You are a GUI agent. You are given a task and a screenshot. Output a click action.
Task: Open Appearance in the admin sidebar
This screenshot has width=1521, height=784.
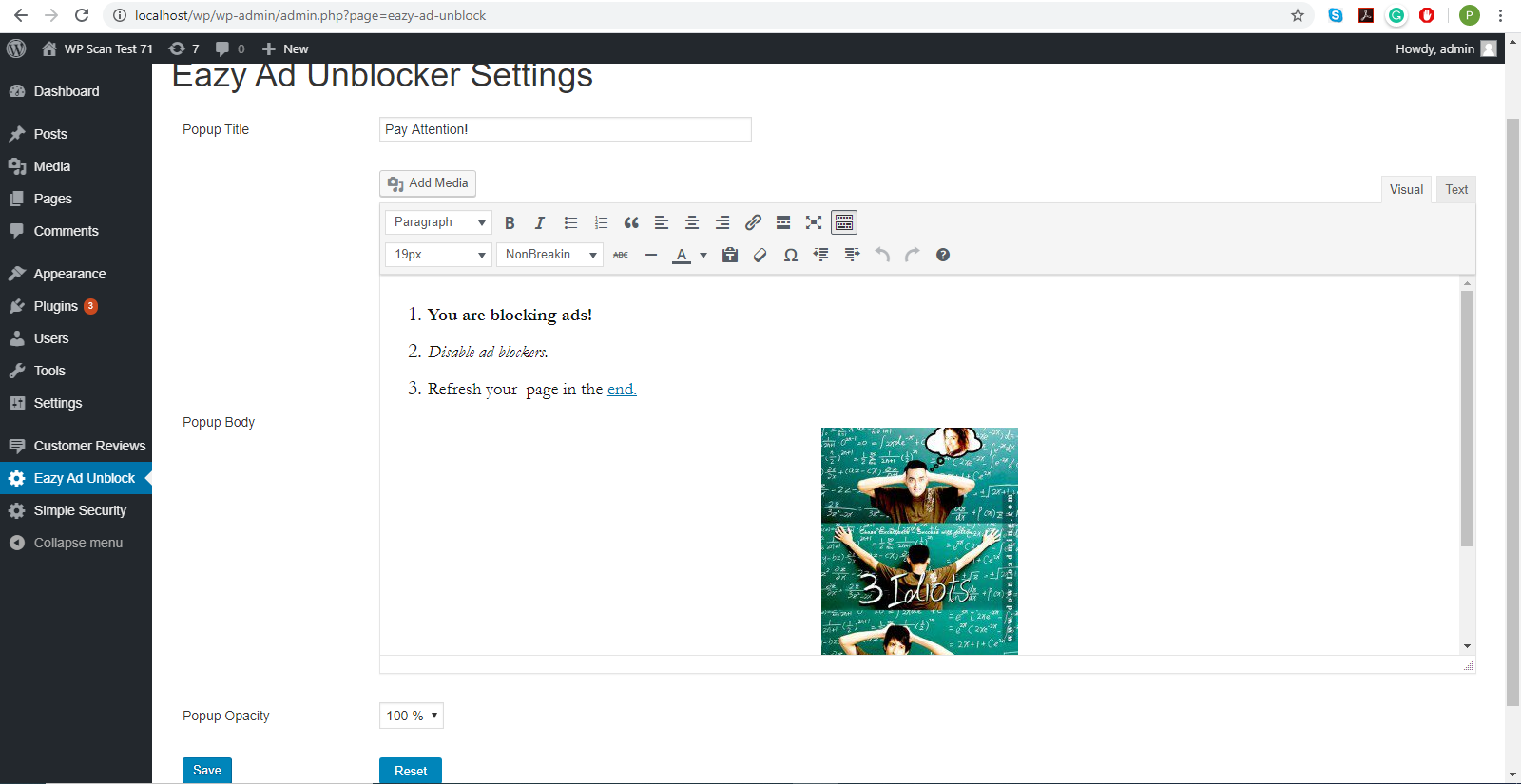(x=76, y=274)
